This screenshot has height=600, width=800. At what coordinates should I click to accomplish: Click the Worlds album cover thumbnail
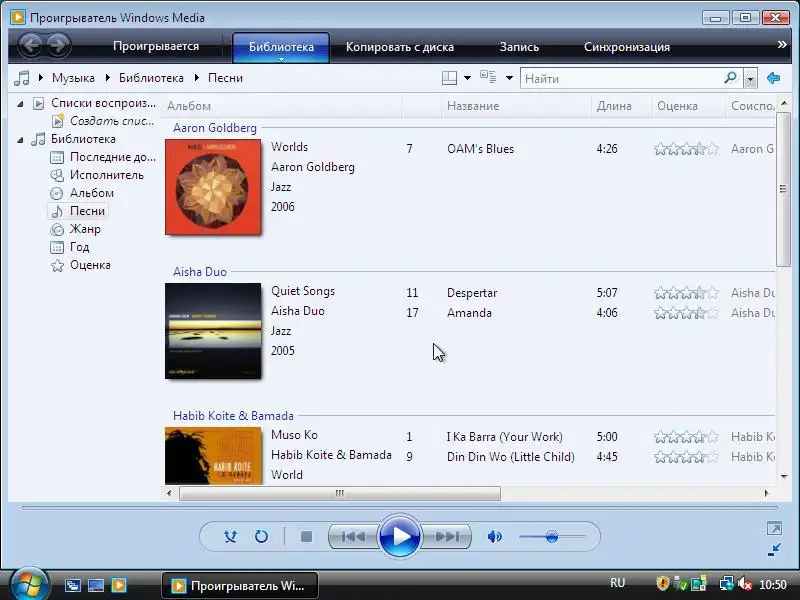(213, 187)
